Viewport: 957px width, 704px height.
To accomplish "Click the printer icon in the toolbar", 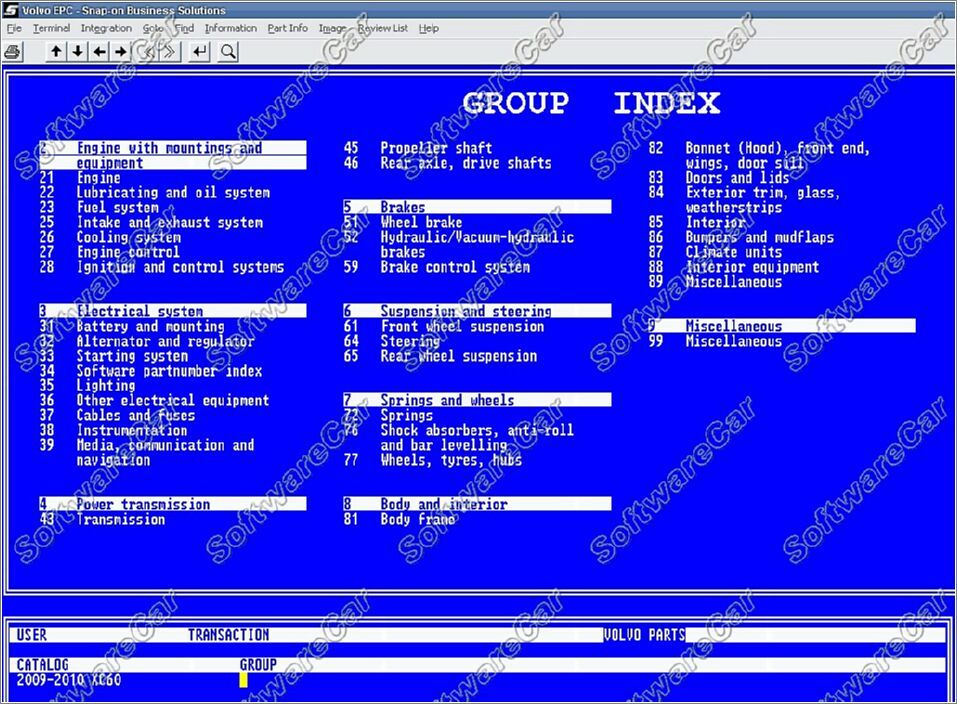I will [x=13, y=51].
